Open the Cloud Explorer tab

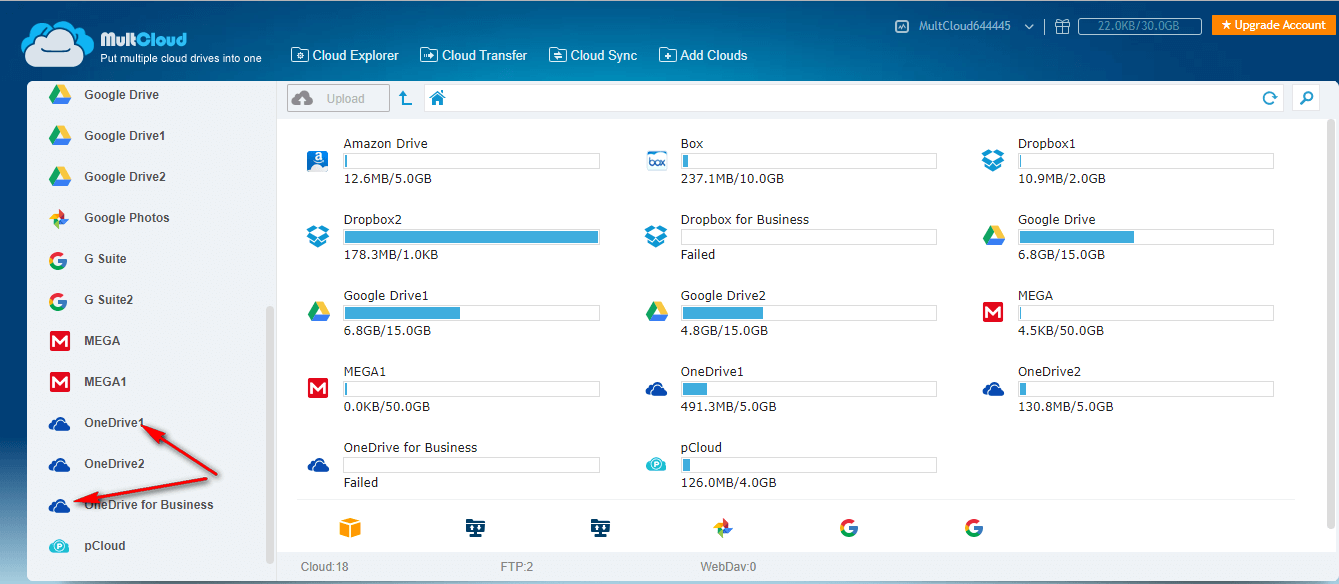point(345,56)
